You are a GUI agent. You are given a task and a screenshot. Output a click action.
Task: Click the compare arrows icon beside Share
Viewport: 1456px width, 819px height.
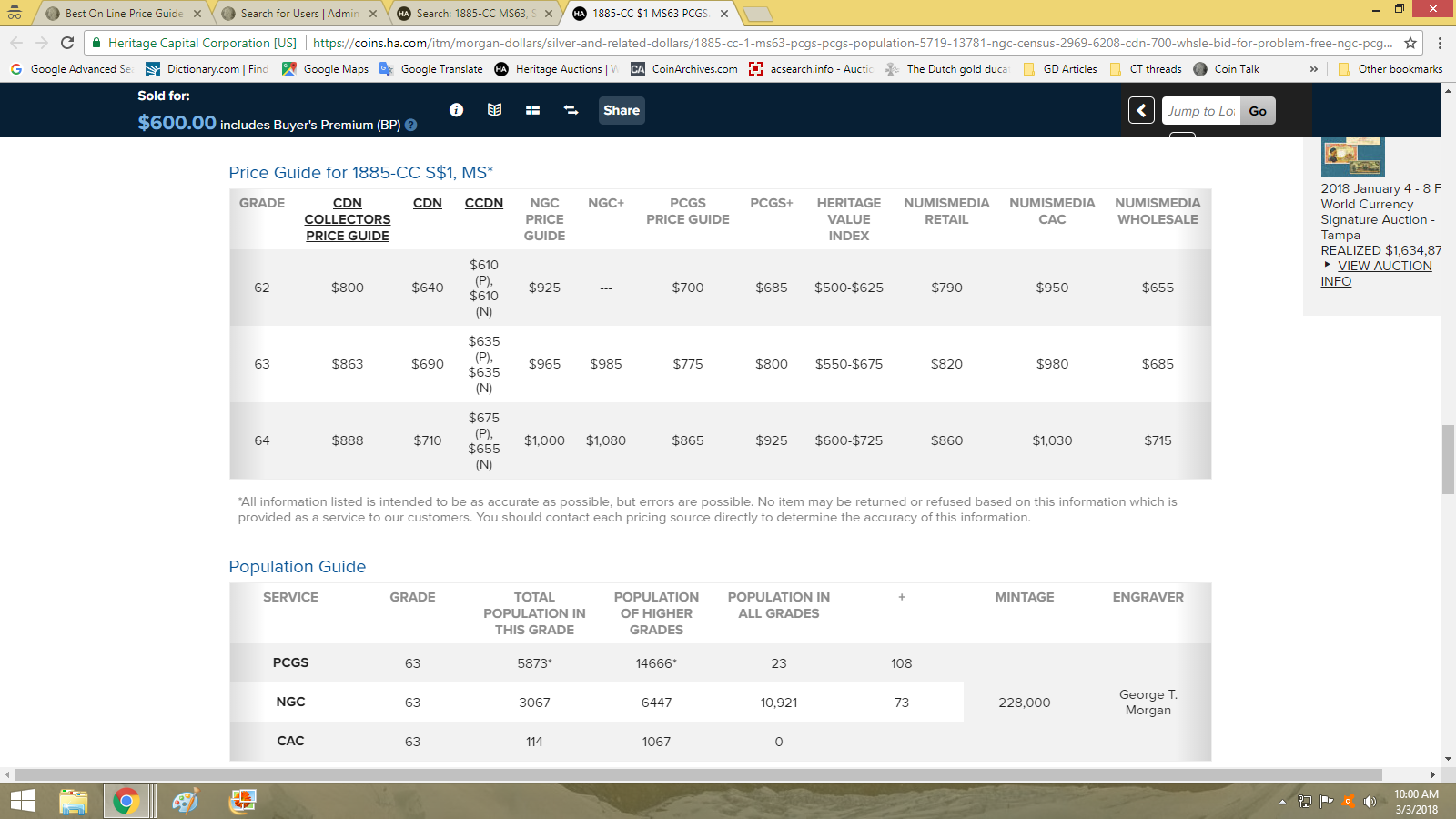tap(571, 110)
